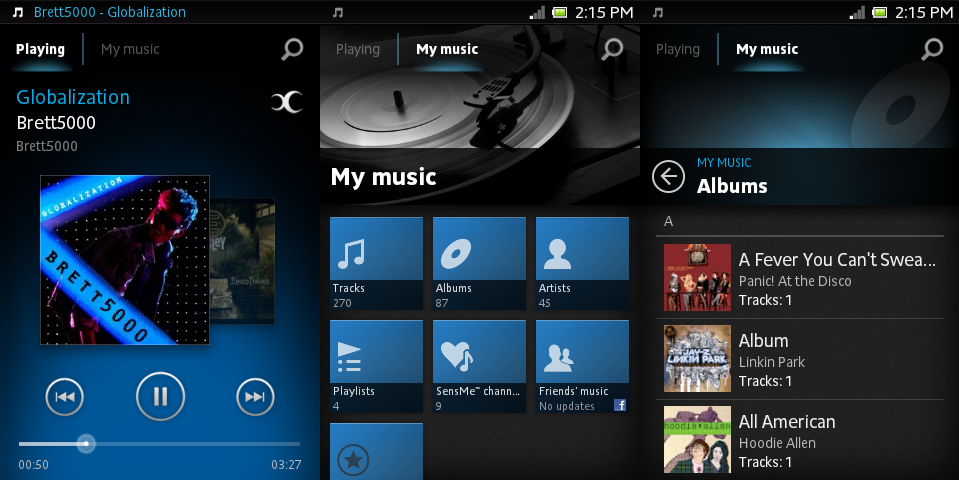This screenshot has height=480, width=959.
Task: Open search on the My music home screen
Action: pos(612,49)
